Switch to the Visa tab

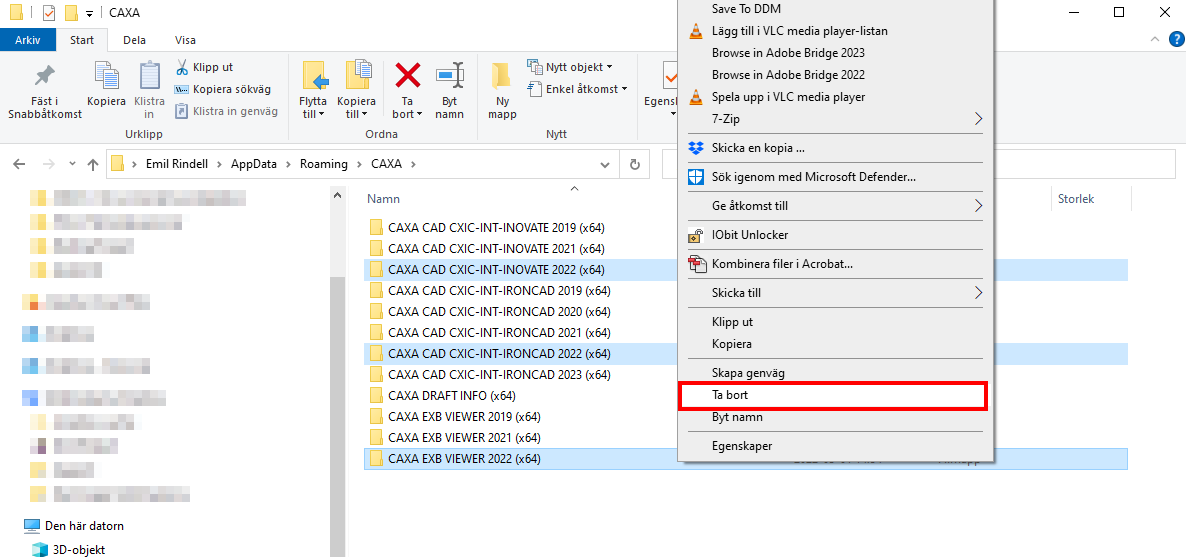185,40
